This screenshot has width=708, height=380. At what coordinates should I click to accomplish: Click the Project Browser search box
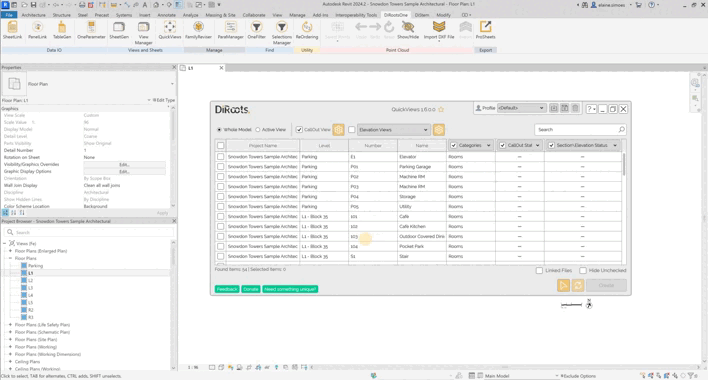[x=89, y=232]
